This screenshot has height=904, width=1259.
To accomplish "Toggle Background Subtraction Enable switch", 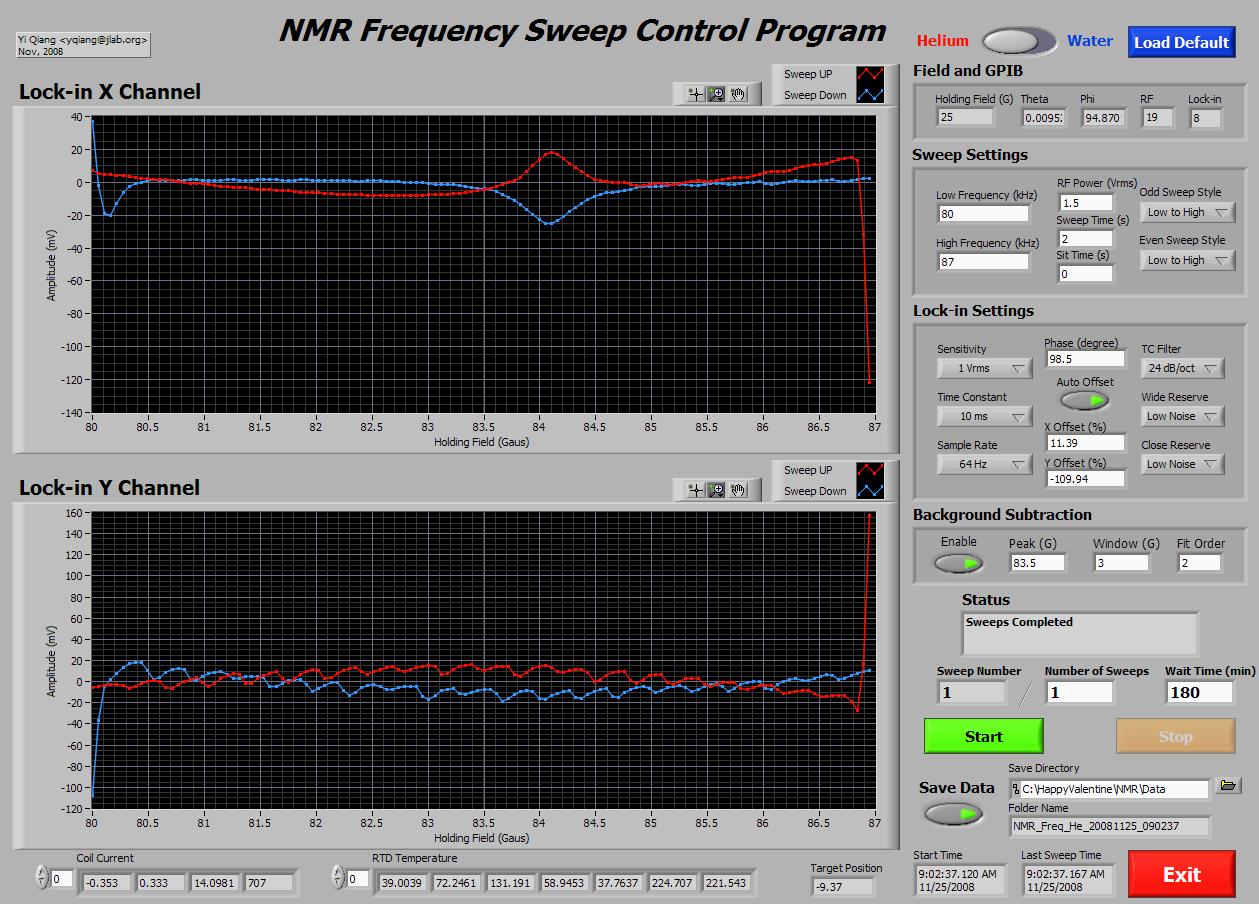I will click(x=959, y=563).
